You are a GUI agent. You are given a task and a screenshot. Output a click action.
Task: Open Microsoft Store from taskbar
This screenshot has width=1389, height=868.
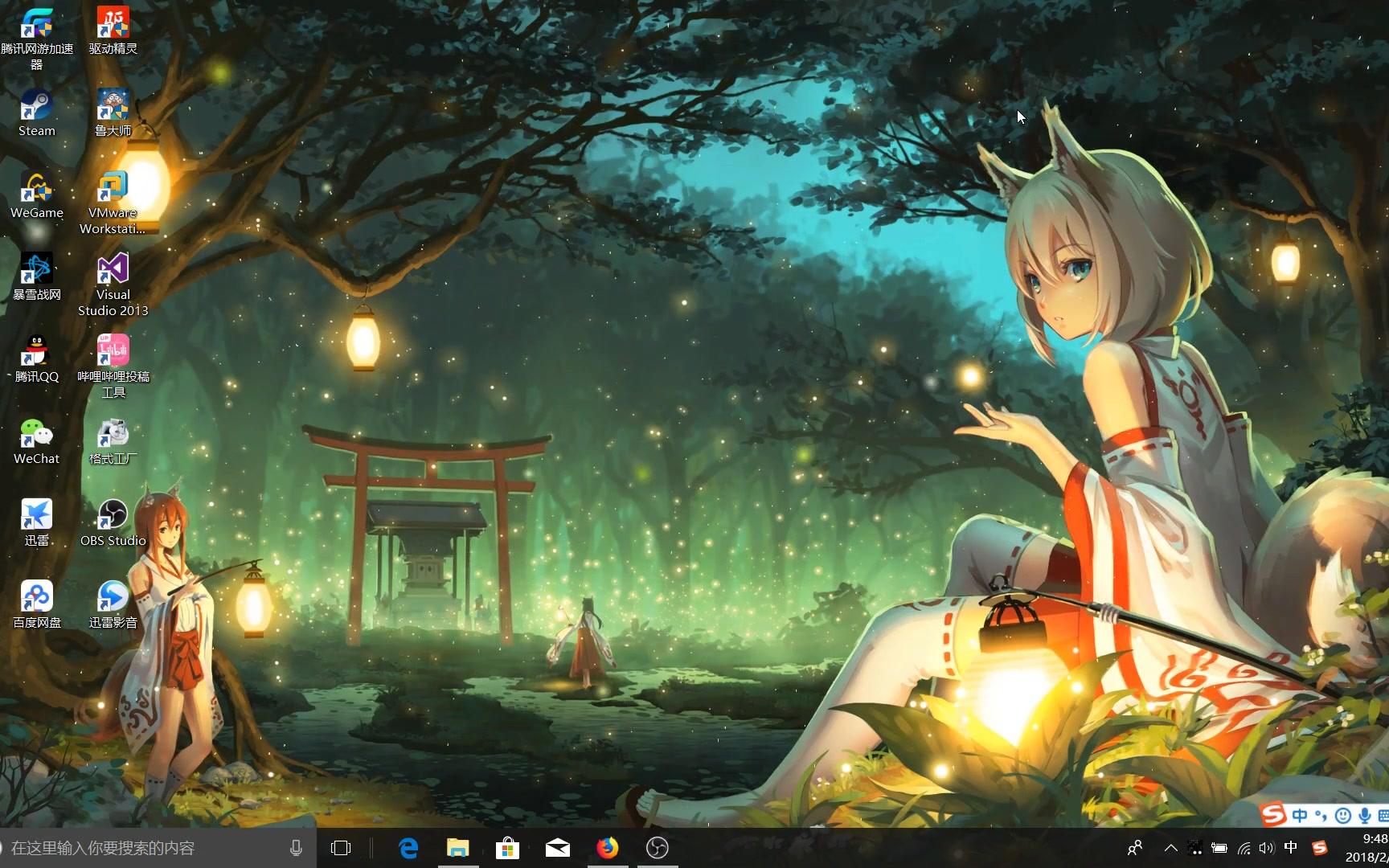[507, 848]
